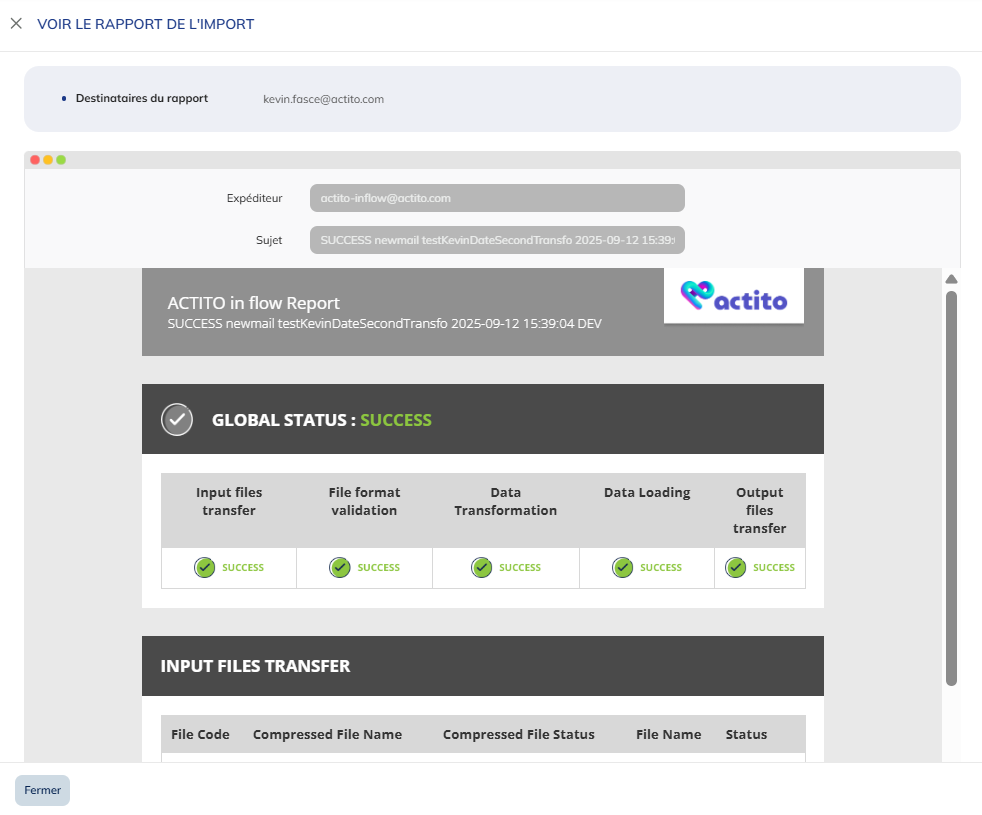The width and height of the screenshot is (982, 815).
Task: Click the File Code column header
Action: click(x=200, y=735)
